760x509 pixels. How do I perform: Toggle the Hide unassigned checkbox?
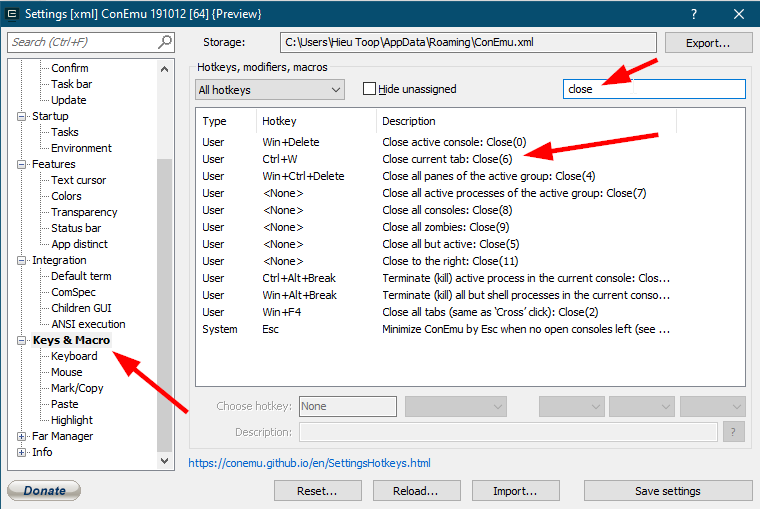(x=370, y=89)
